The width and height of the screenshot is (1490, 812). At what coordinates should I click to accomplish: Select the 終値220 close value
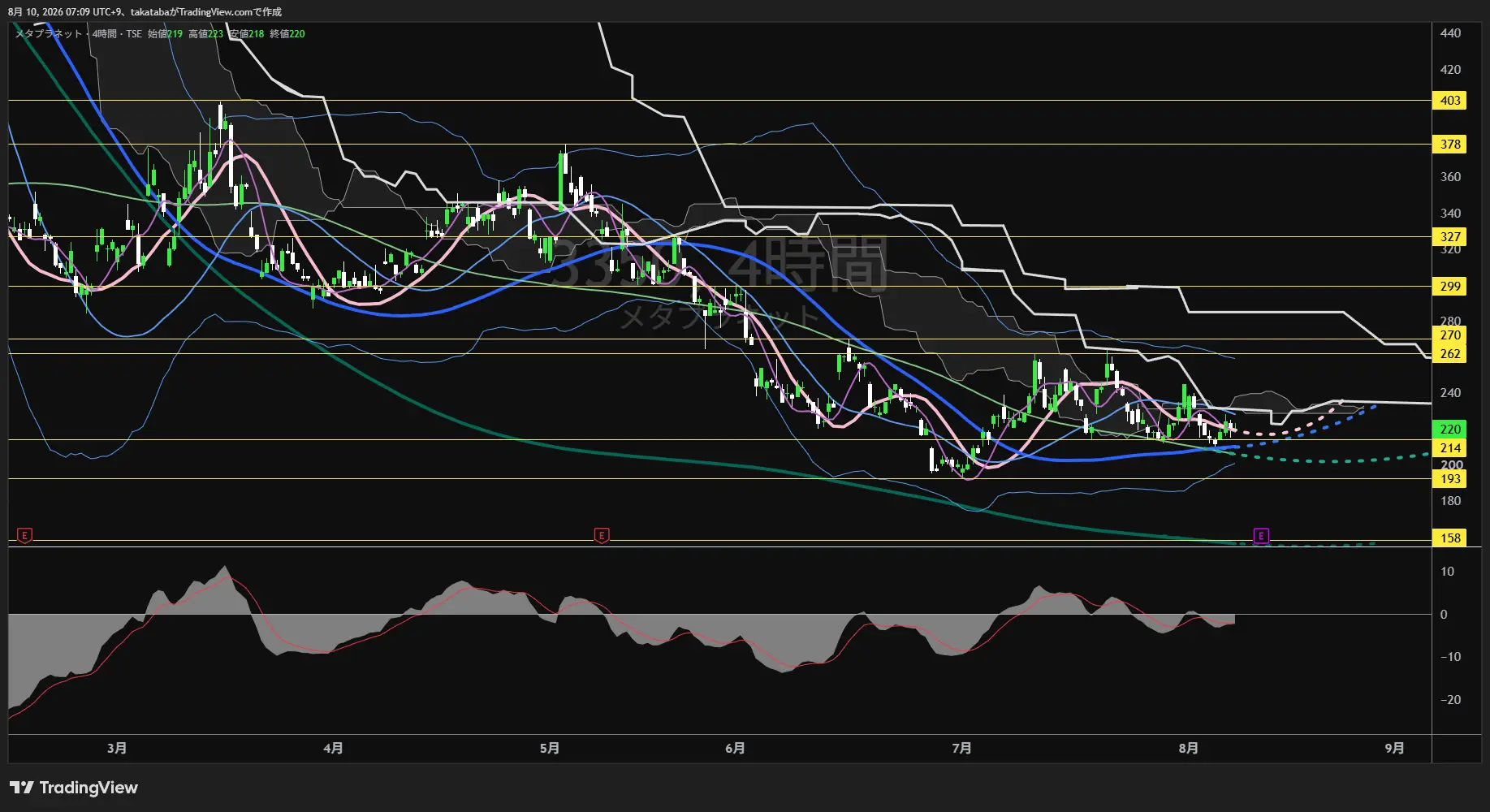287,34
